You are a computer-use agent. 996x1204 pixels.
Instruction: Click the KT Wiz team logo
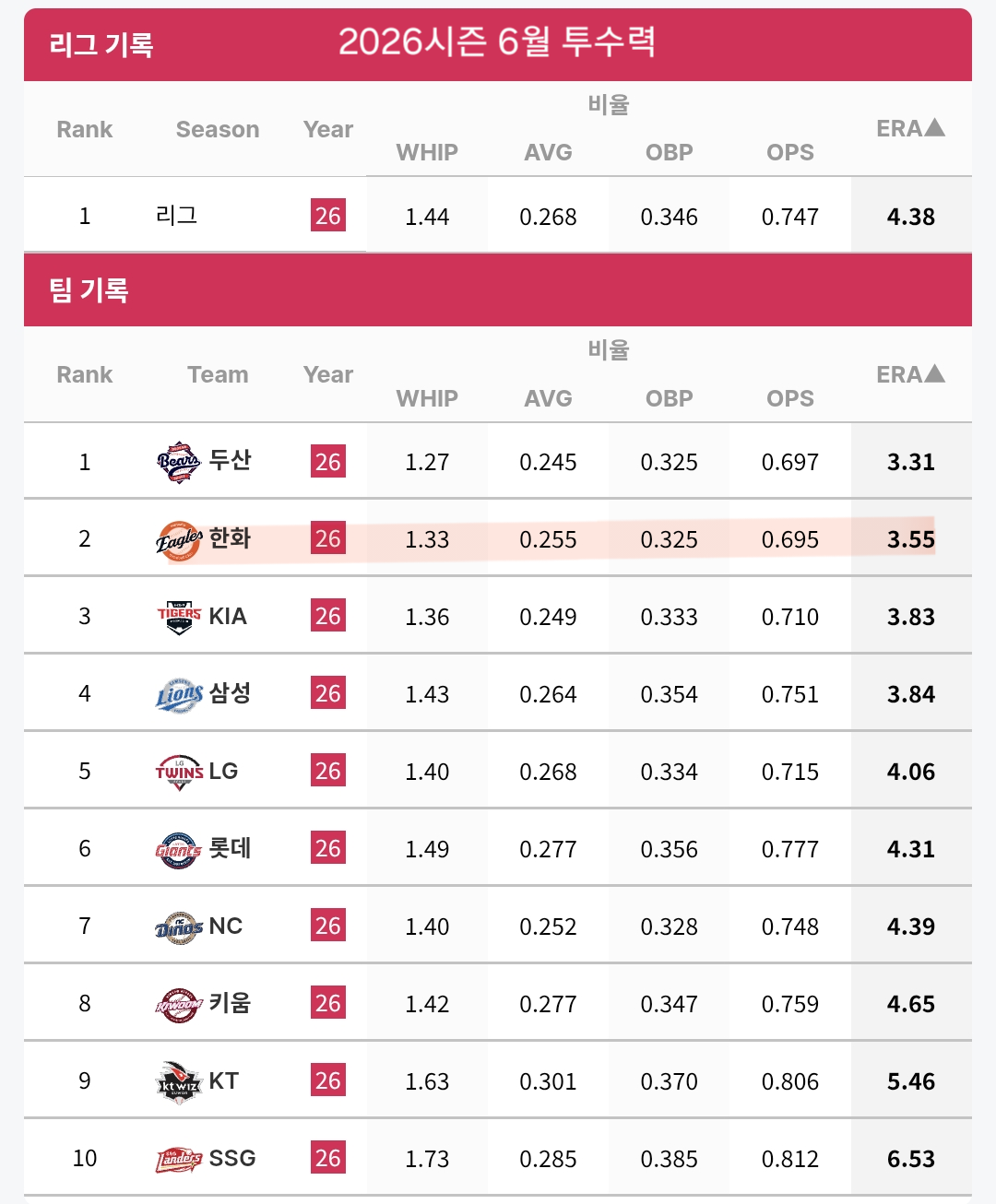[179, 1081]
